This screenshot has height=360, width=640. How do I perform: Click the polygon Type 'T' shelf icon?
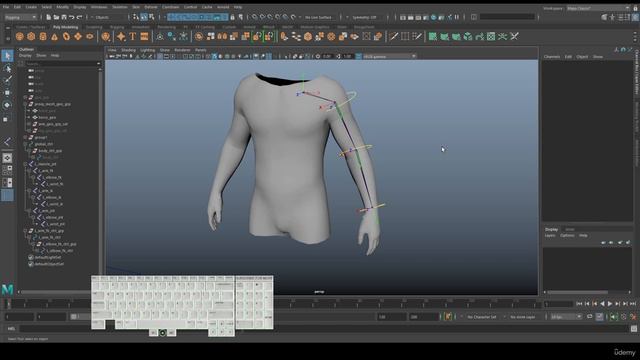pyautogui.click(x=133, y=37)
